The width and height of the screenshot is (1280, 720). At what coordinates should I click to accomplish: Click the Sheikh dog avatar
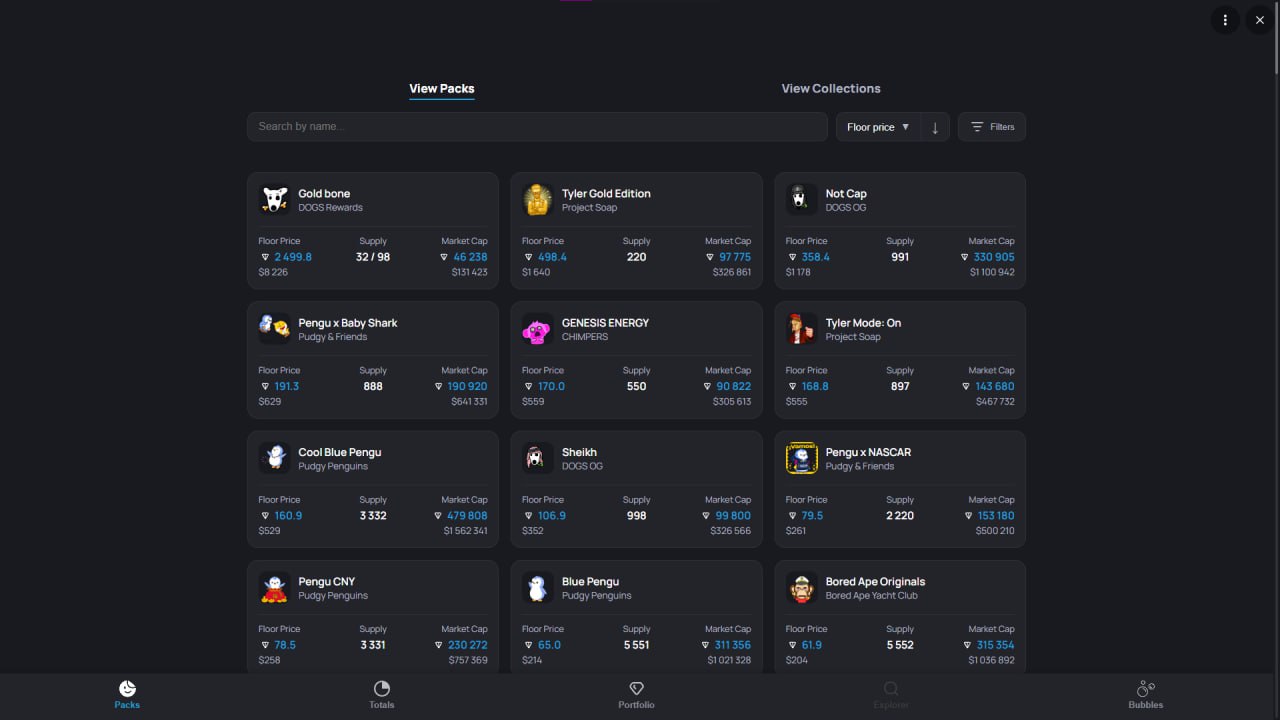(x=538, y=458)
